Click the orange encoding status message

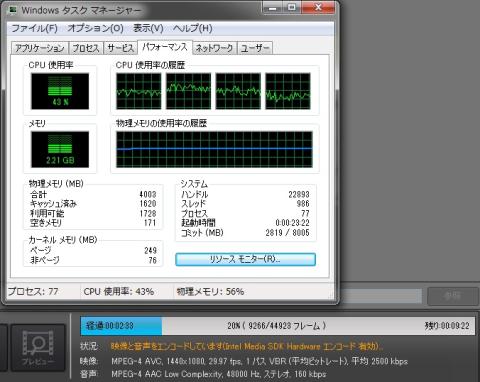[x=247, y=346]
